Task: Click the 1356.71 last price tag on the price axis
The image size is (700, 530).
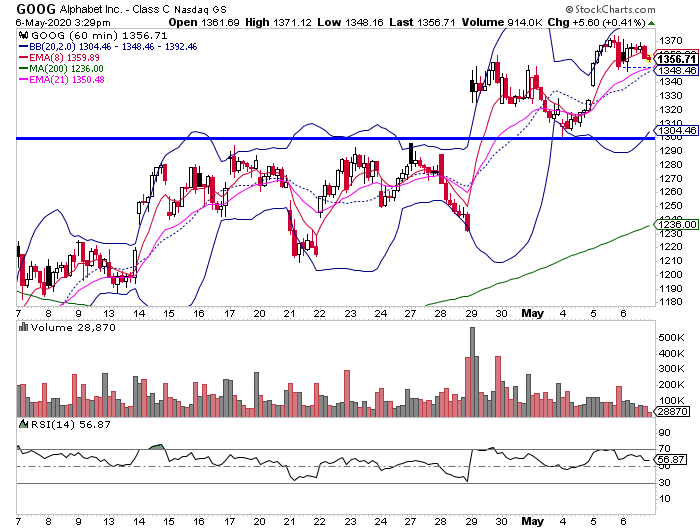Action: (x=677, y=59)
